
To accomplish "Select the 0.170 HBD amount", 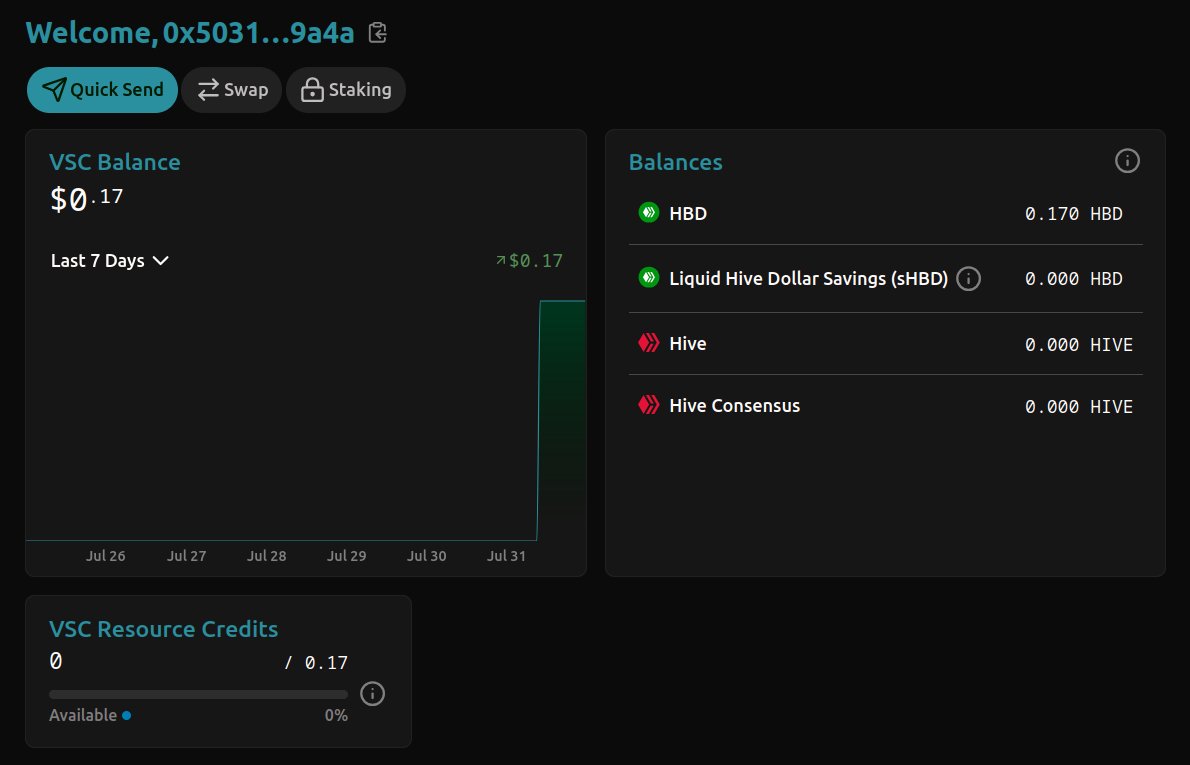I will click(1074, 214).
